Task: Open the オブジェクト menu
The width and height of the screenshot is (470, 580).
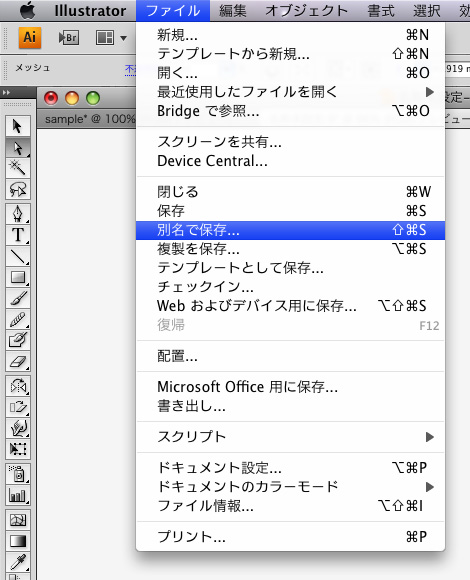Action: pos(307,11)
